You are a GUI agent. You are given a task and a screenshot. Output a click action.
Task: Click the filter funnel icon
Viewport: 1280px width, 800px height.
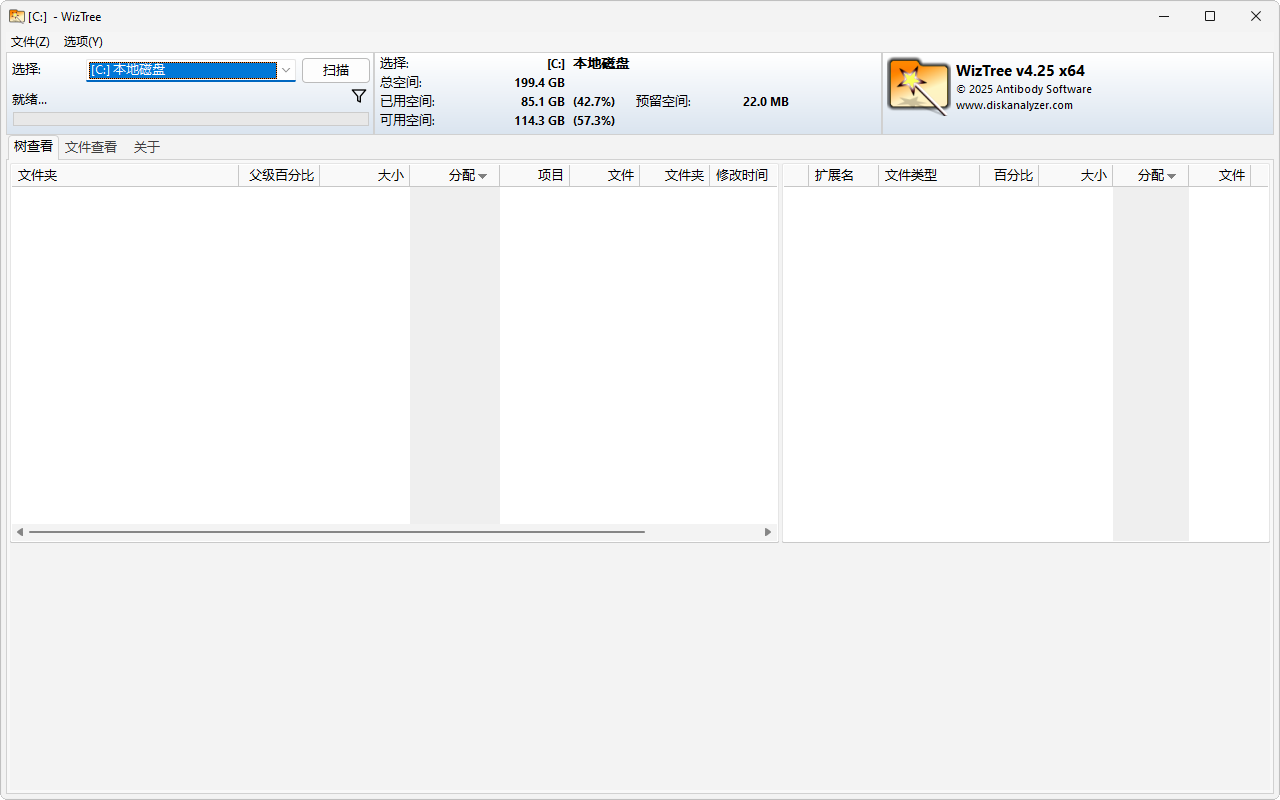(359, 95)
